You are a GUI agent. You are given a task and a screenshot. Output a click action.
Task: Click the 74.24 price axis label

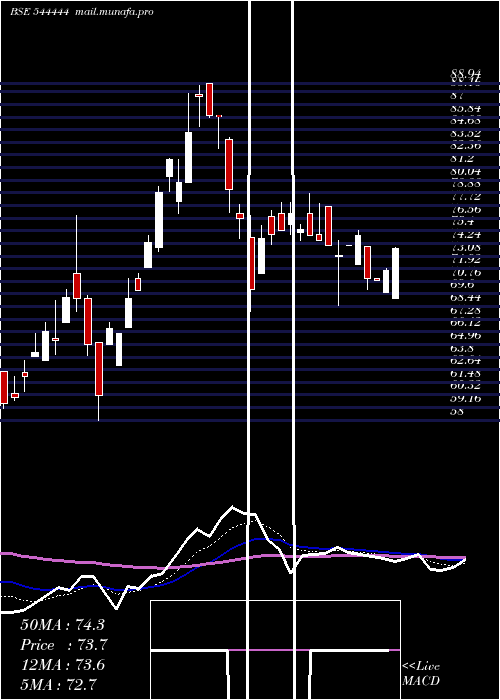tap(465, 235)
